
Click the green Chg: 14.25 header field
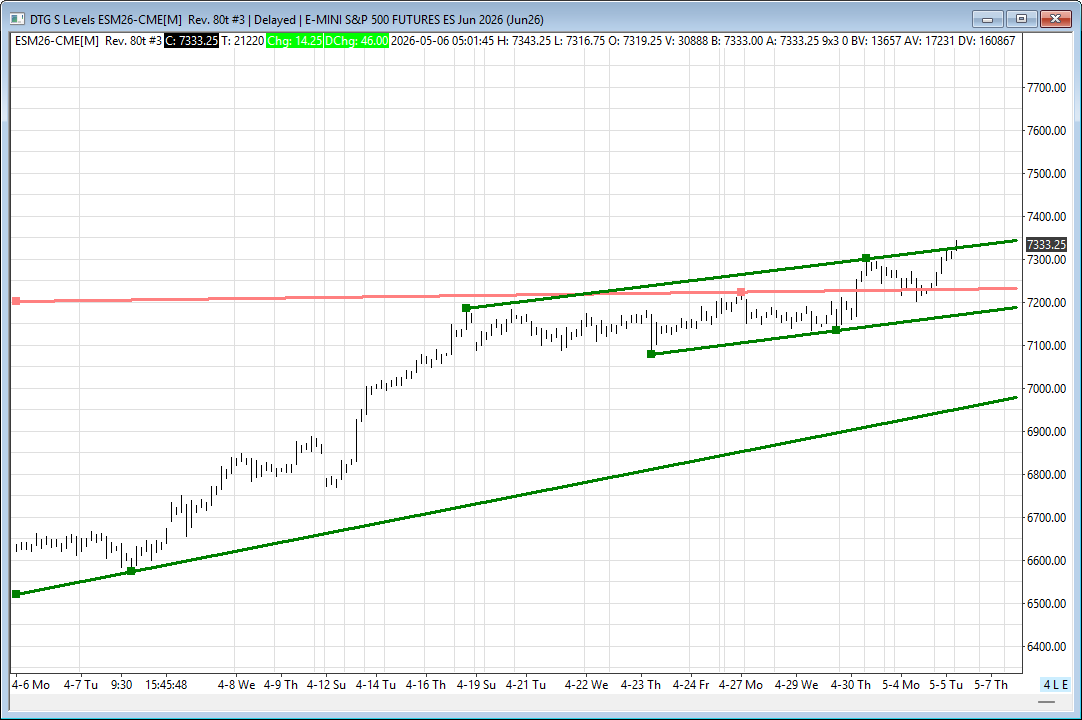[x=295, y=41]
